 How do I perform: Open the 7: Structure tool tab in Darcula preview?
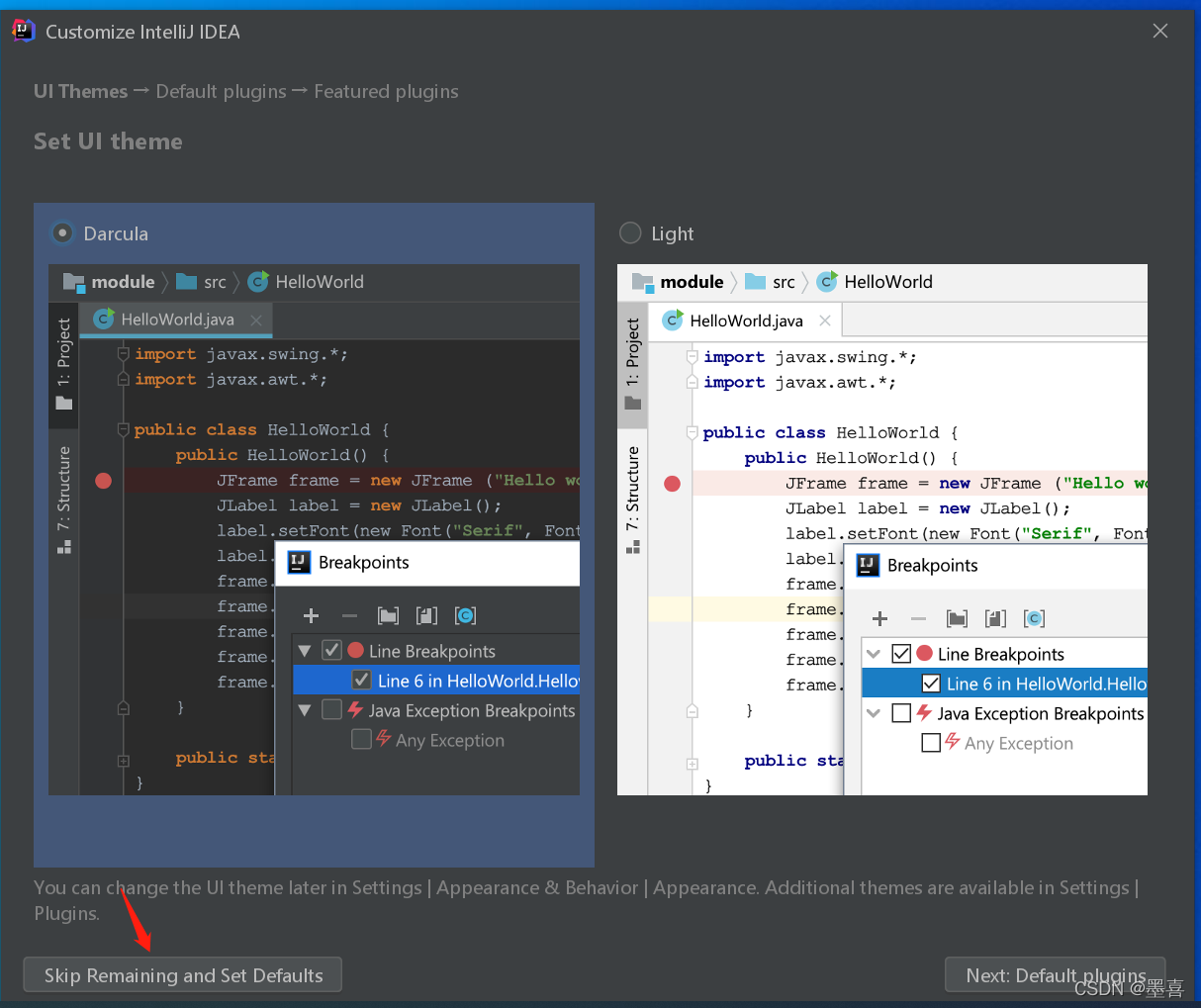[64, 500]
